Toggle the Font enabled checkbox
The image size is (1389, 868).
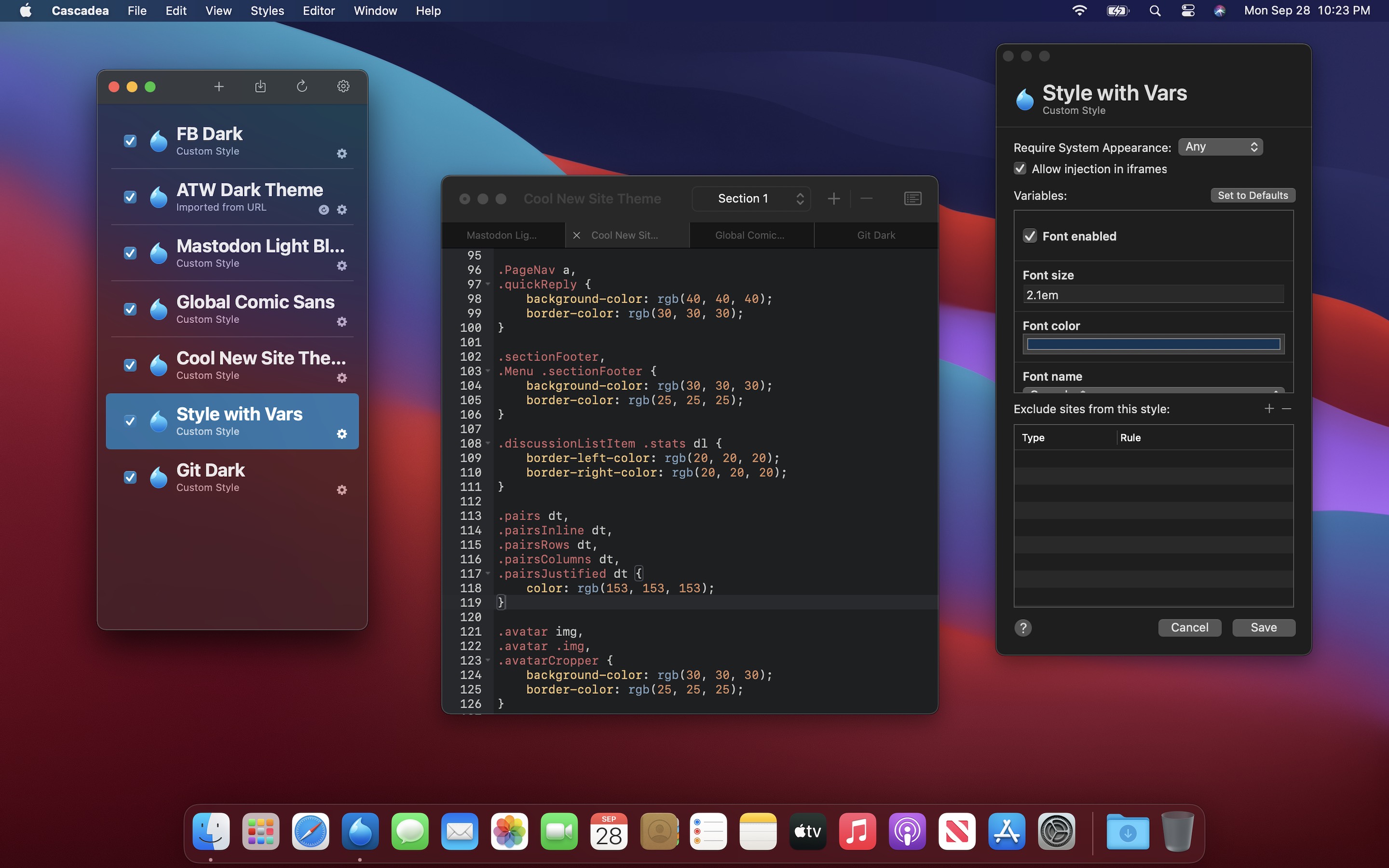click(x=1030, y=236)
